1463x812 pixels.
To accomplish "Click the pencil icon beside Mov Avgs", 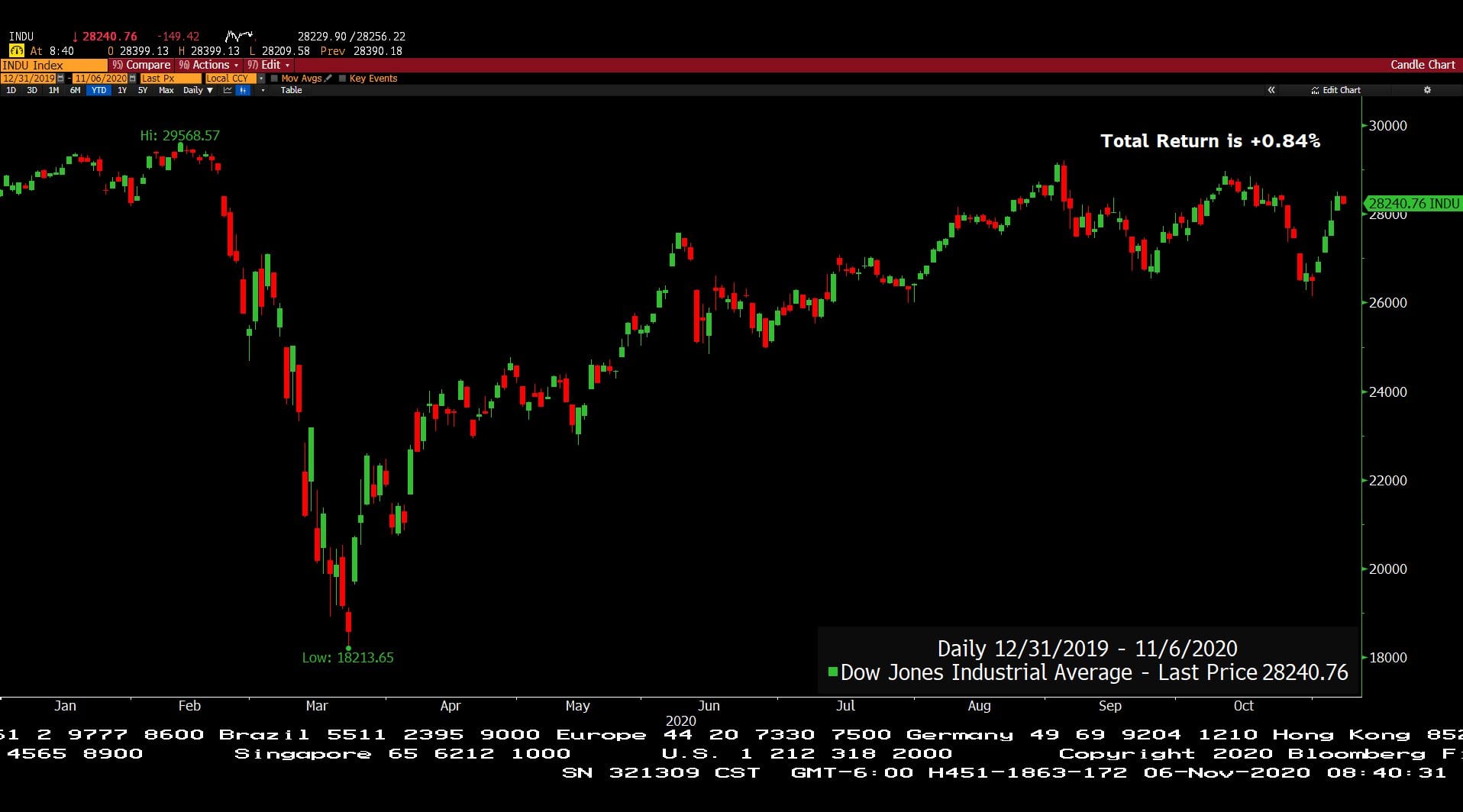I will pos(328,79).
